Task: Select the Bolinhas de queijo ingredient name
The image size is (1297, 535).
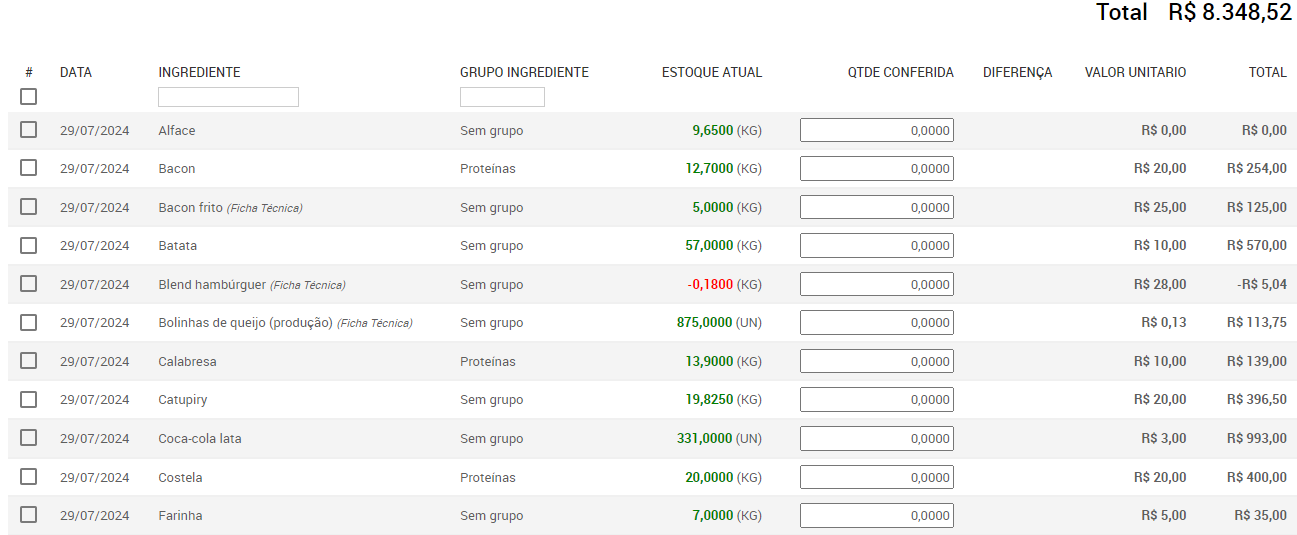Action: [245, 322]
